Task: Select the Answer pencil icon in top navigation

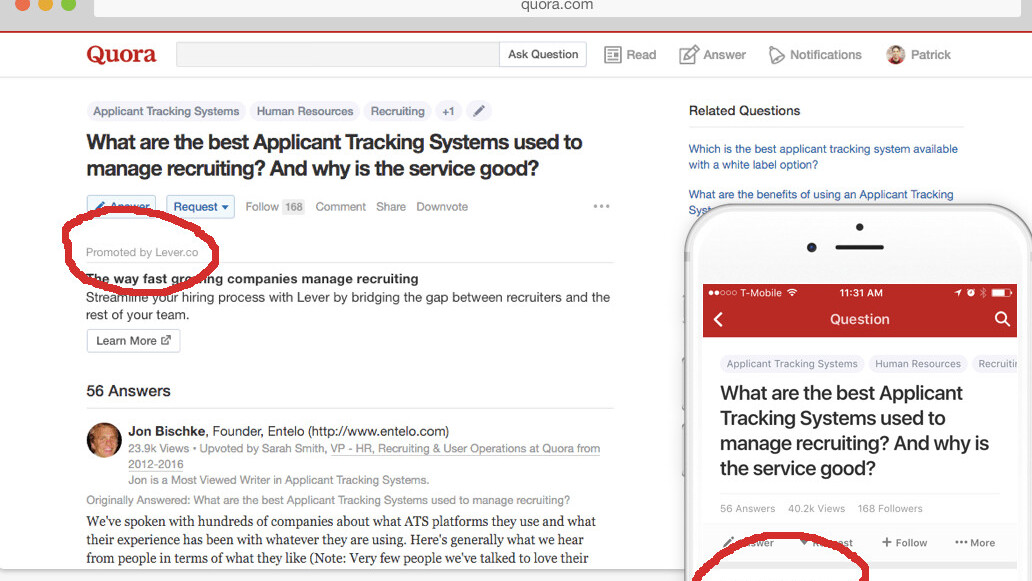Action: point(687,55)
